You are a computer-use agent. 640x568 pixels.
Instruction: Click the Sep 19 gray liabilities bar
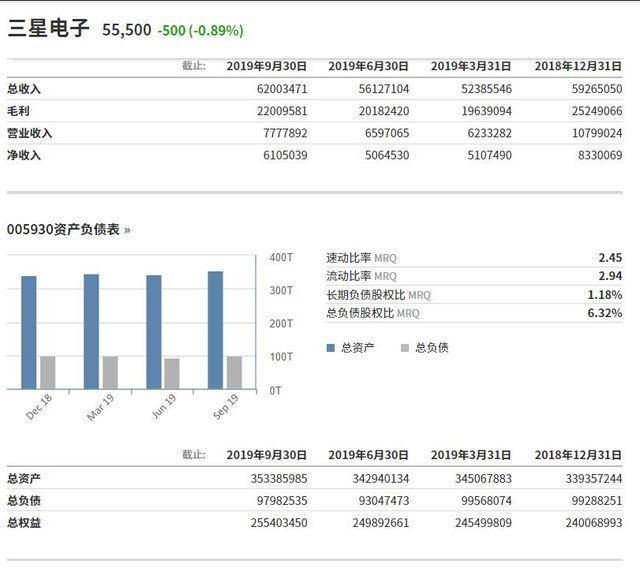tap(234, 373)
